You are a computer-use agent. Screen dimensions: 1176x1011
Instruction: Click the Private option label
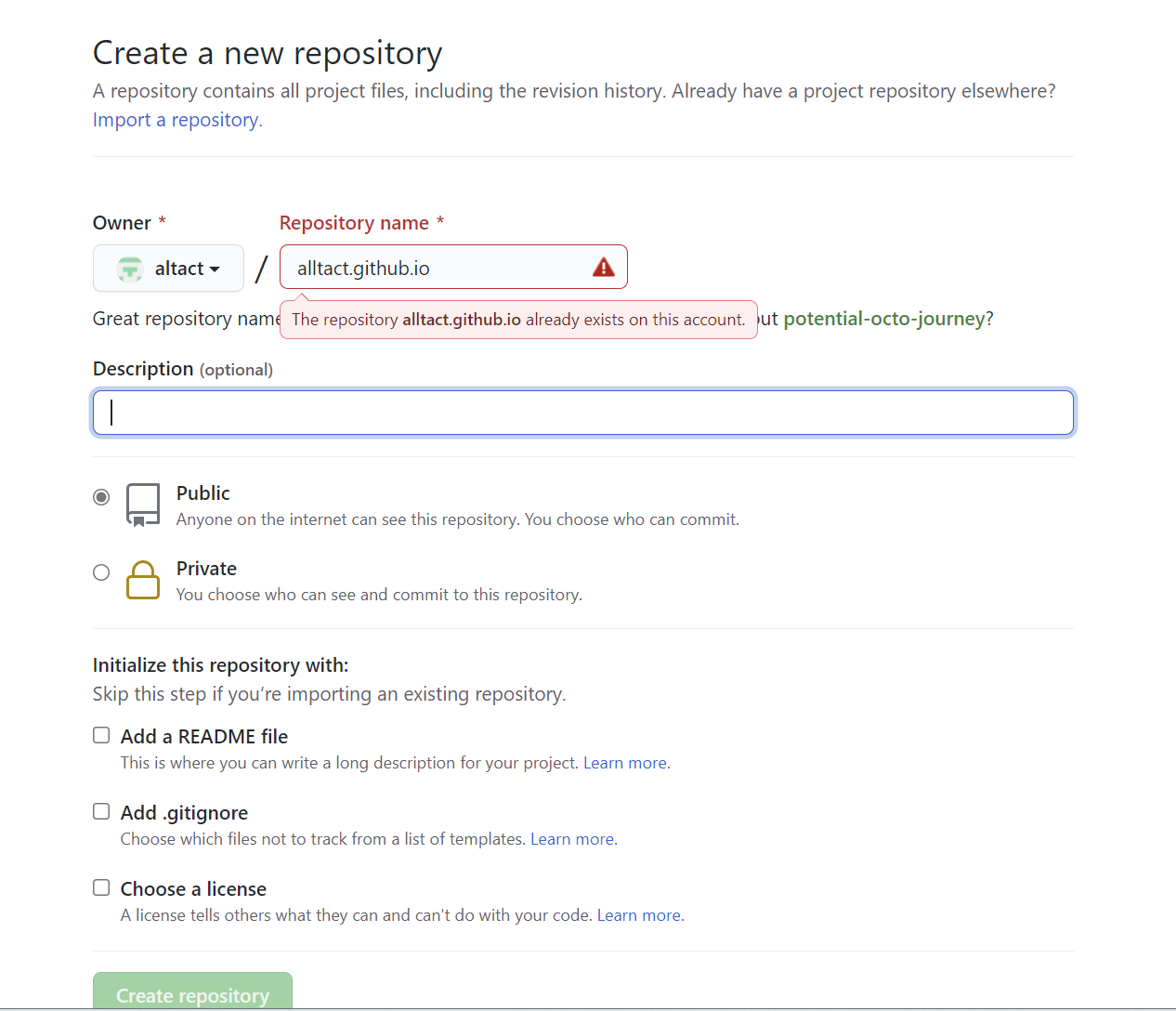(206, 569)
